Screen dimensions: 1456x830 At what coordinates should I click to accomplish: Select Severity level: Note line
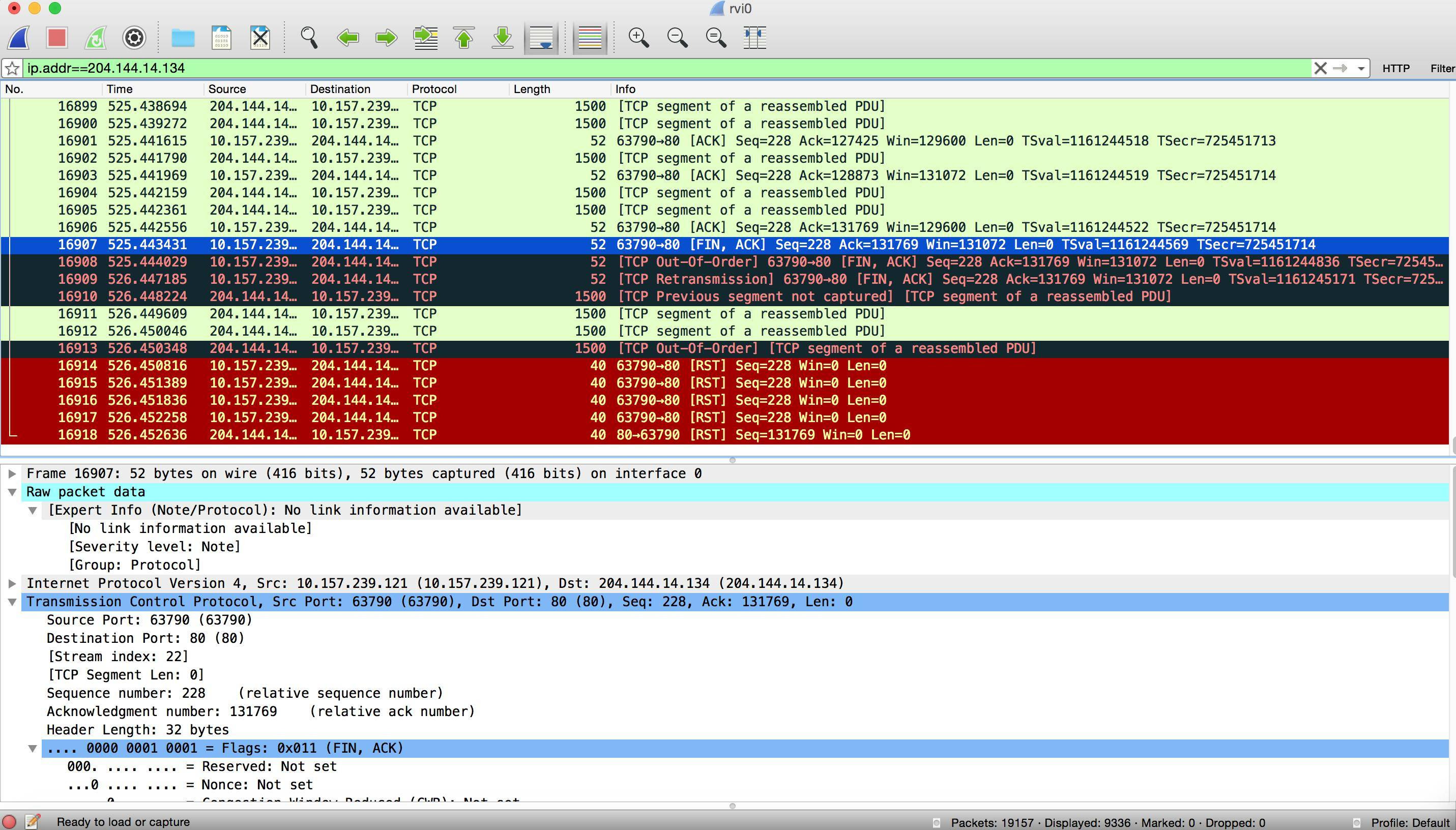point(154,547)
